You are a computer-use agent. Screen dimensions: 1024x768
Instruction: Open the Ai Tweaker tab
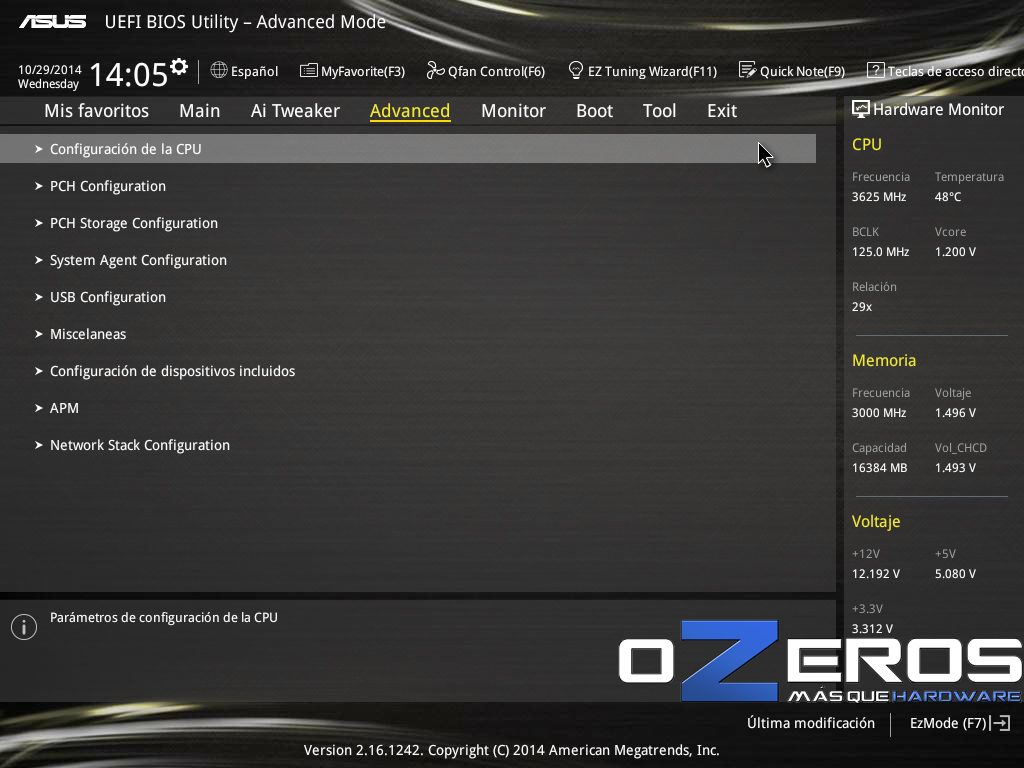point(295,110)
